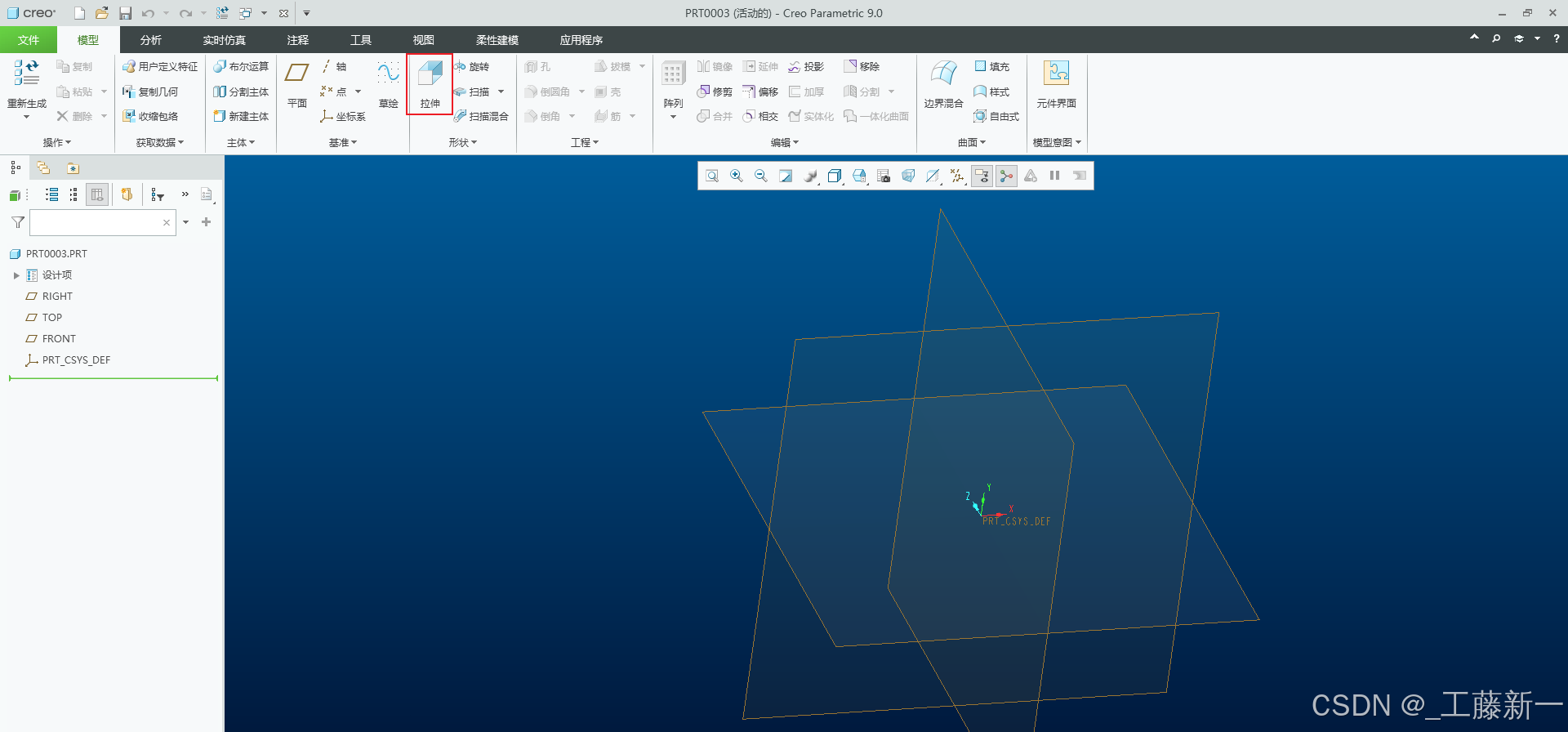
Task: Expand the 模型意图 model intent group menu
Action: [x=1057, y=142]
